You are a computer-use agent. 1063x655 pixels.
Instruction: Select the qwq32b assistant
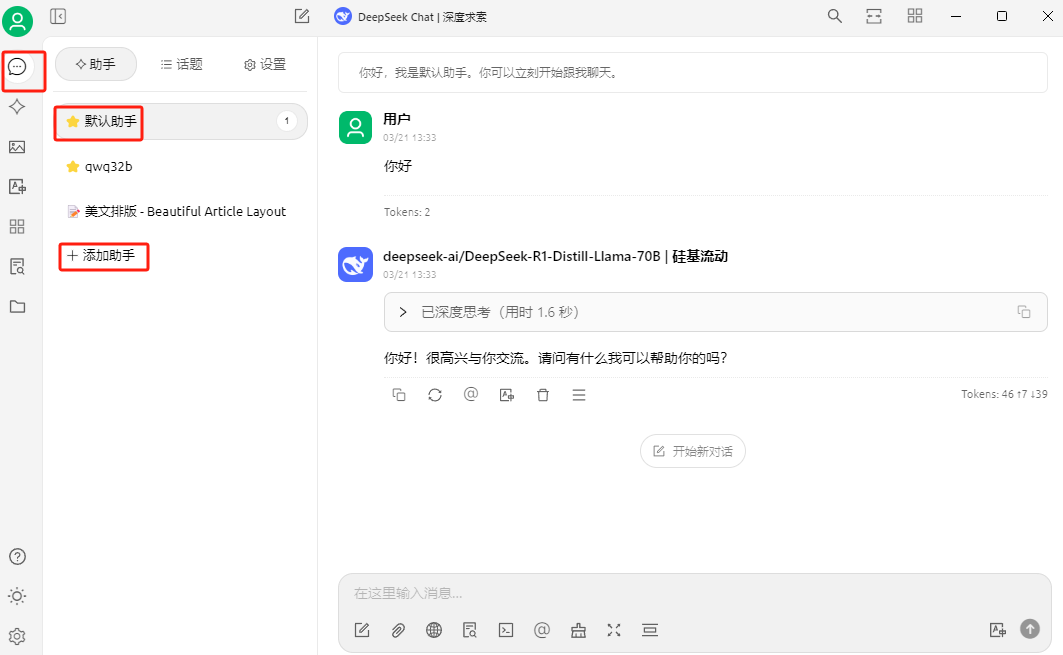181,166
